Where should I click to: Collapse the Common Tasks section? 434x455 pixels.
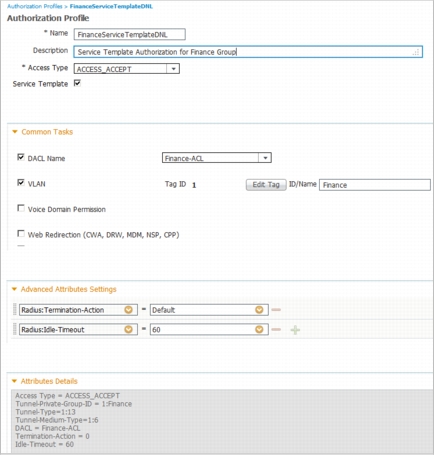tap(15, 132)
